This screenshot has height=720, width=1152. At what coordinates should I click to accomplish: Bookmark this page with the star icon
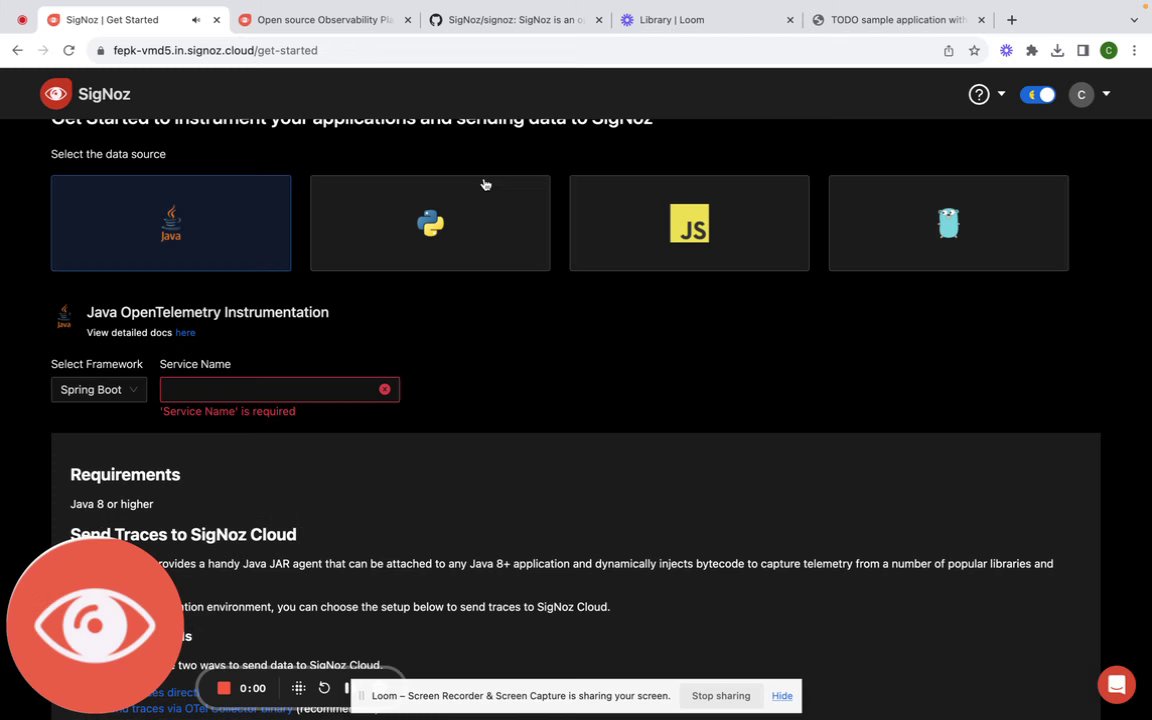974,51
